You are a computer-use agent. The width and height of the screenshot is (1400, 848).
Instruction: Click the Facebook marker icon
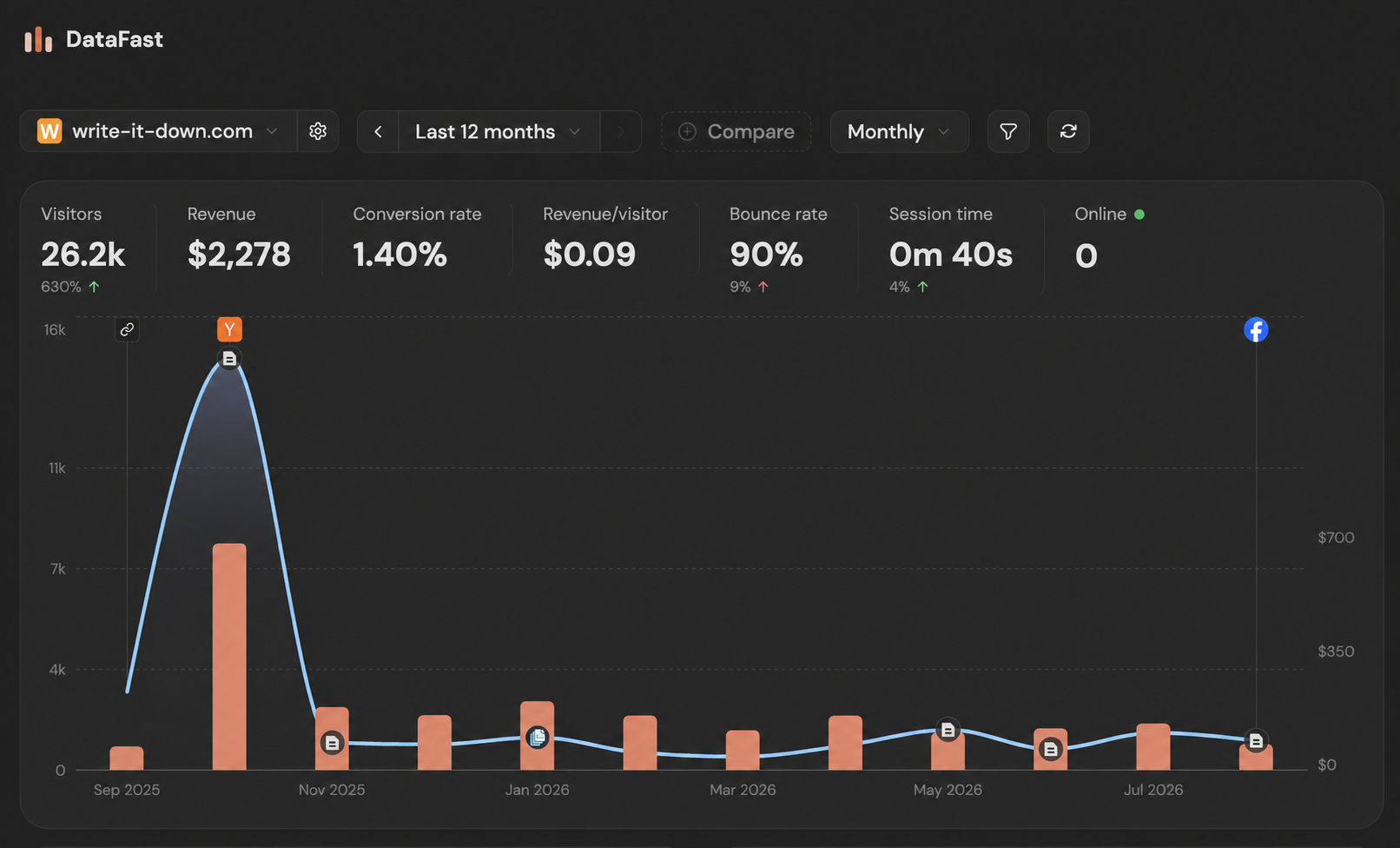click(x=1256, y=329)
